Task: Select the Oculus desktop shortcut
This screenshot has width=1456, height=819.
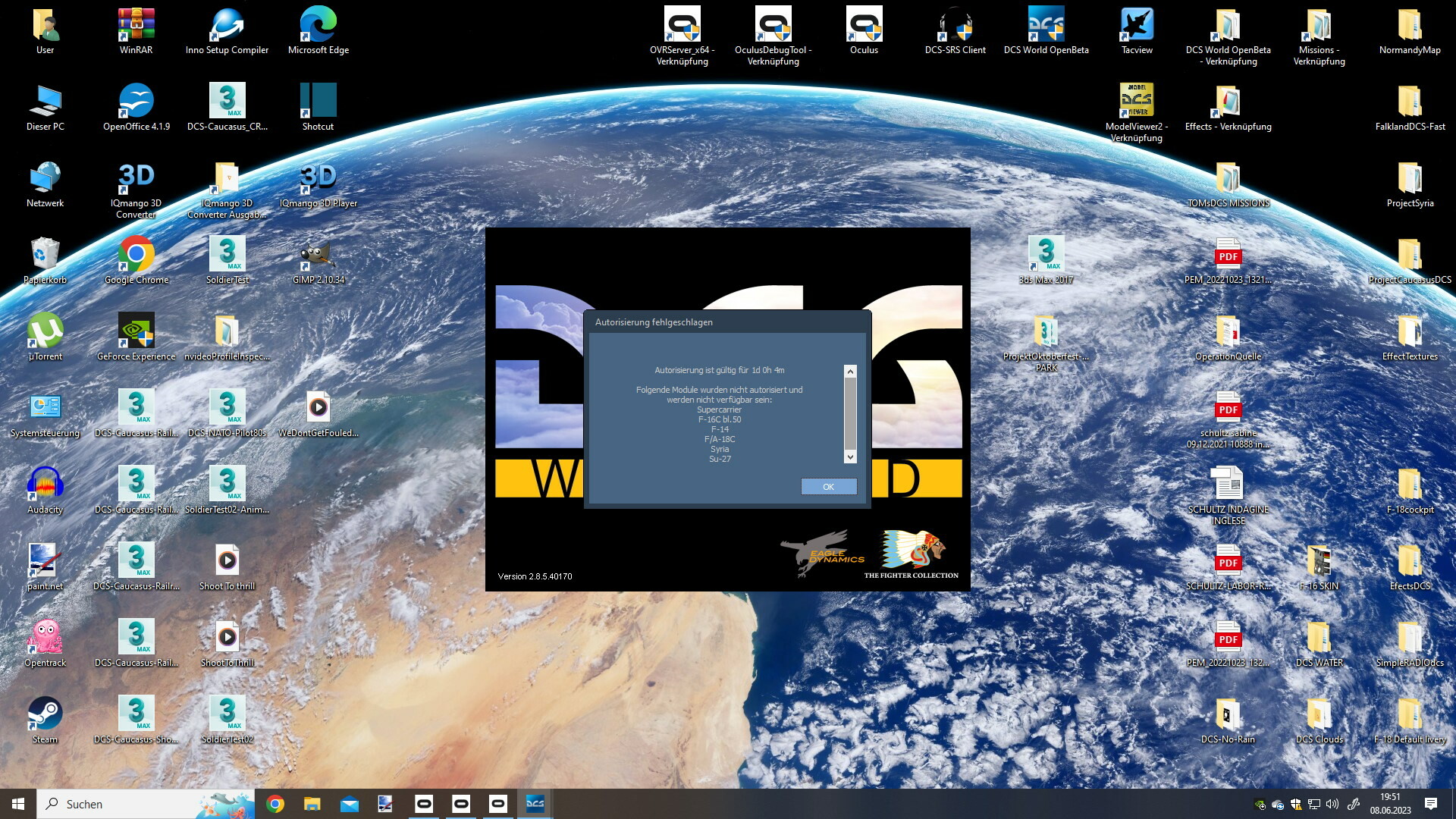Action: click(x=864, y=32)
